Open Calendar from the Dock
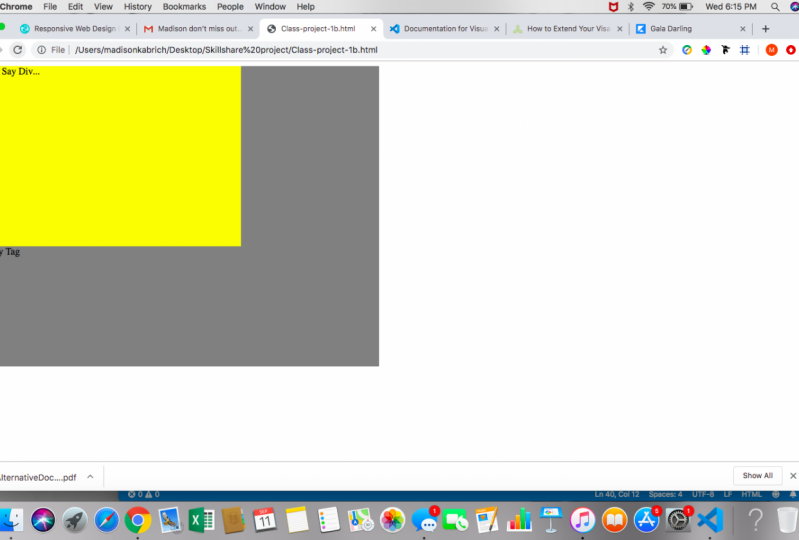 265,520
